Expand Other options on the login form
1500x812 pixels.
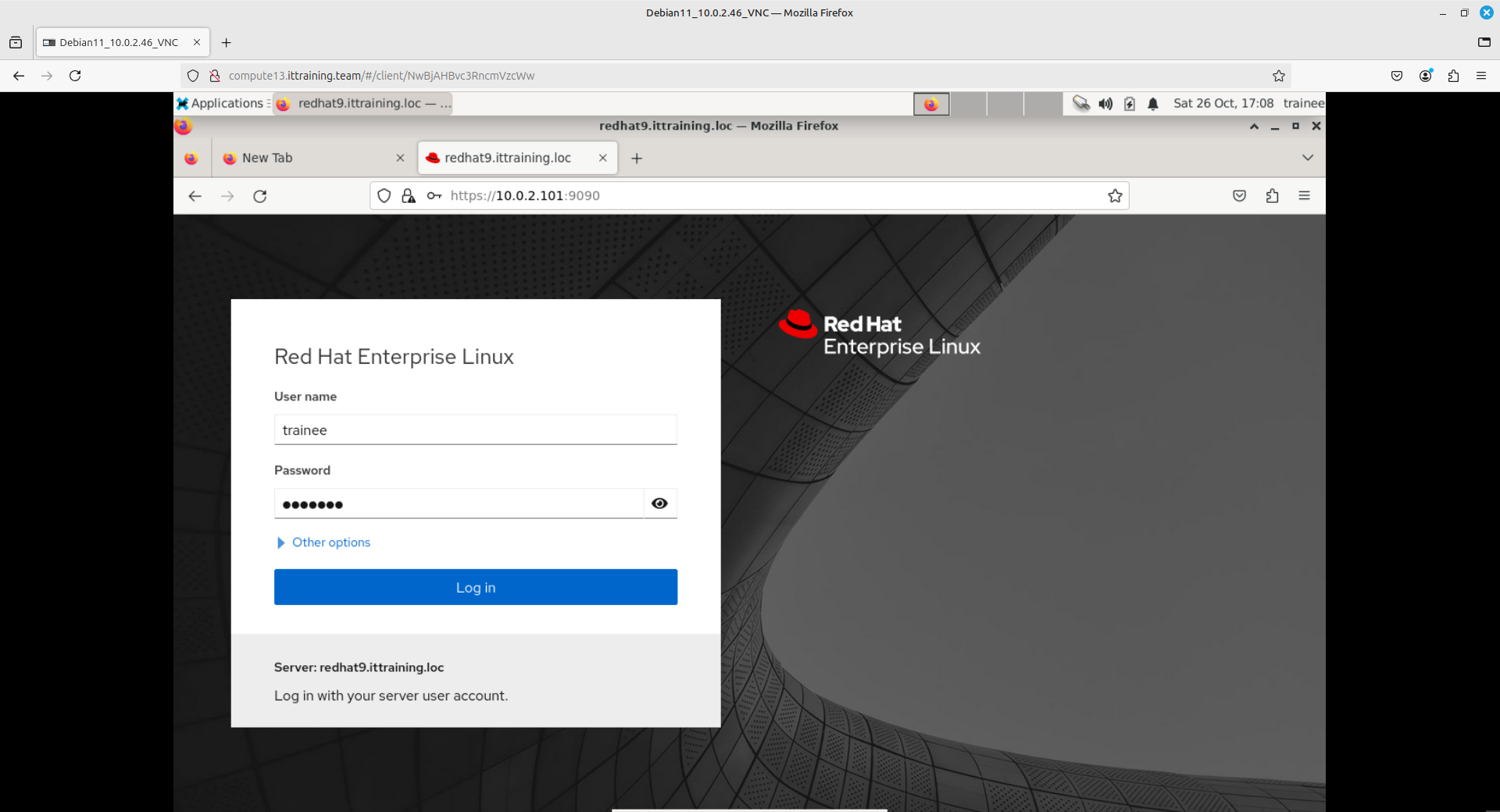pyautogui.click(x=323, y=543)
